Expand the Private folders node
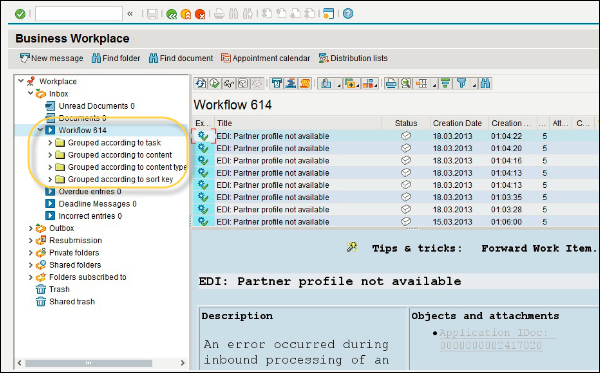This screenshot has height=373, width=600. 31,253
